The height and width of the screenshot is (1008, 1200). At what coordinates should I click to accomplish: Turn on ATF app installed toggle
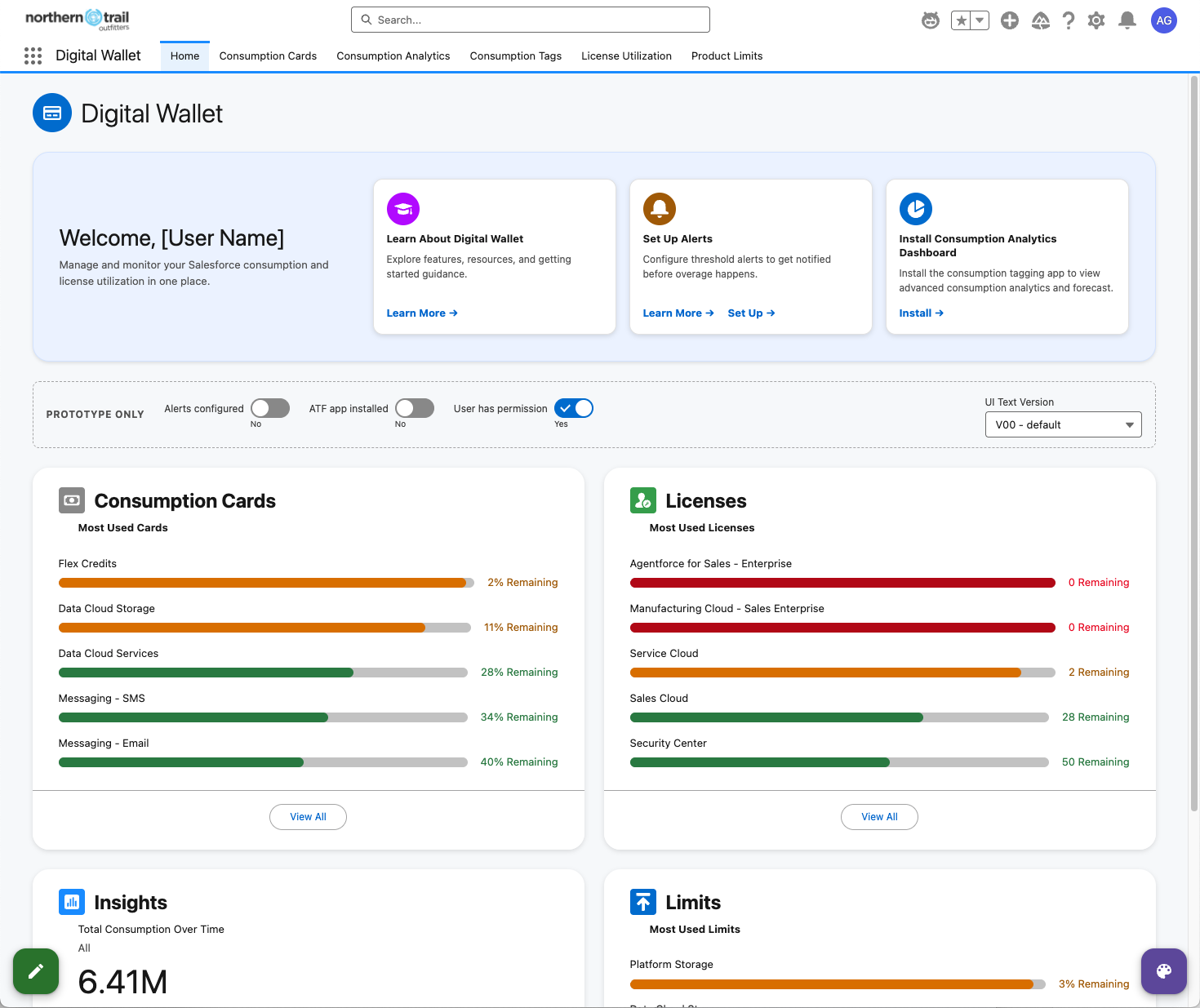click(x=415, y=408)
